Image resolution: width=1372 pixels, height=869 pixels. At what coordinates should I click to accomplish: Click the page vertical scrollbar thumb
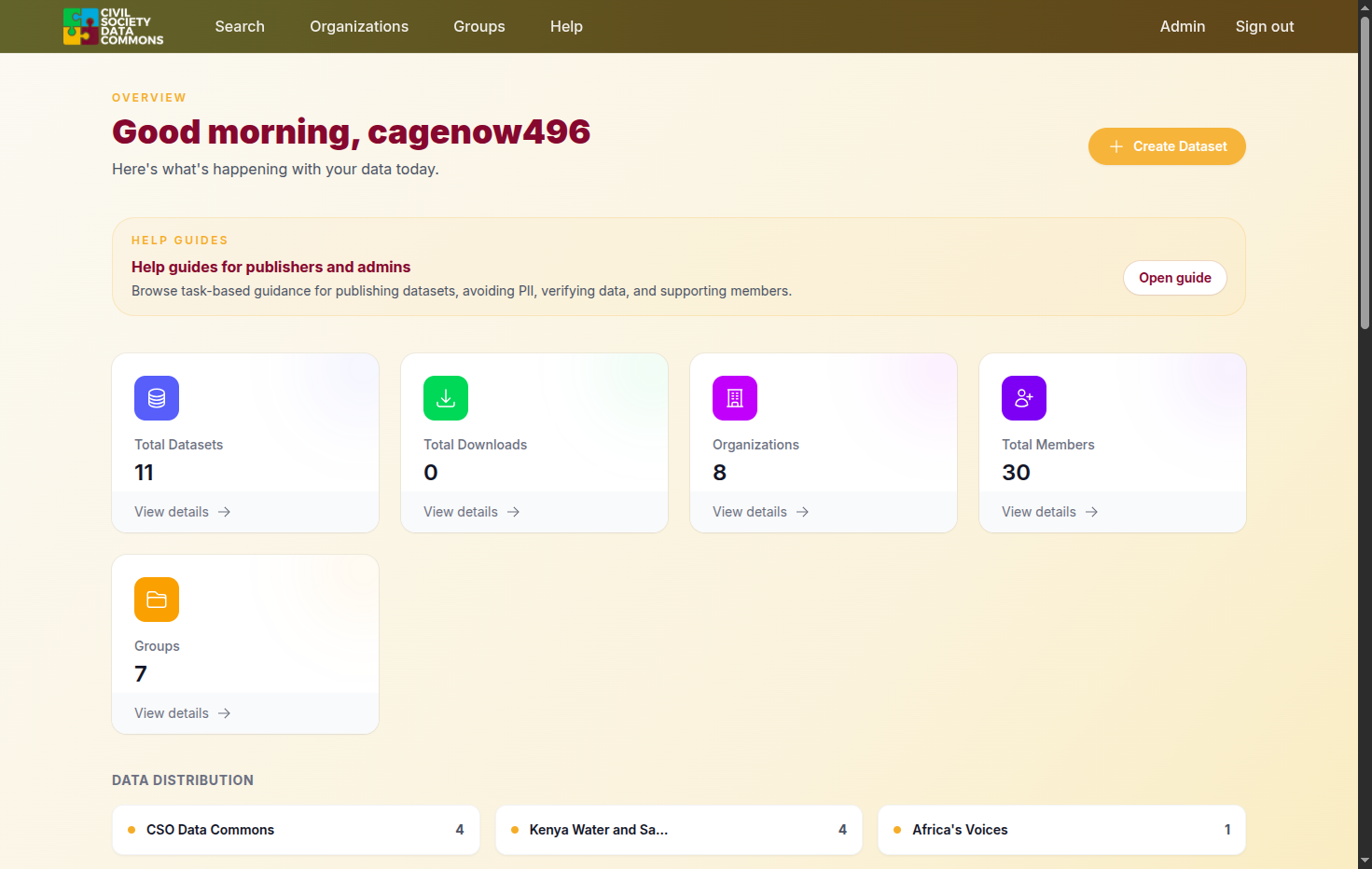tap(1365, 172)
